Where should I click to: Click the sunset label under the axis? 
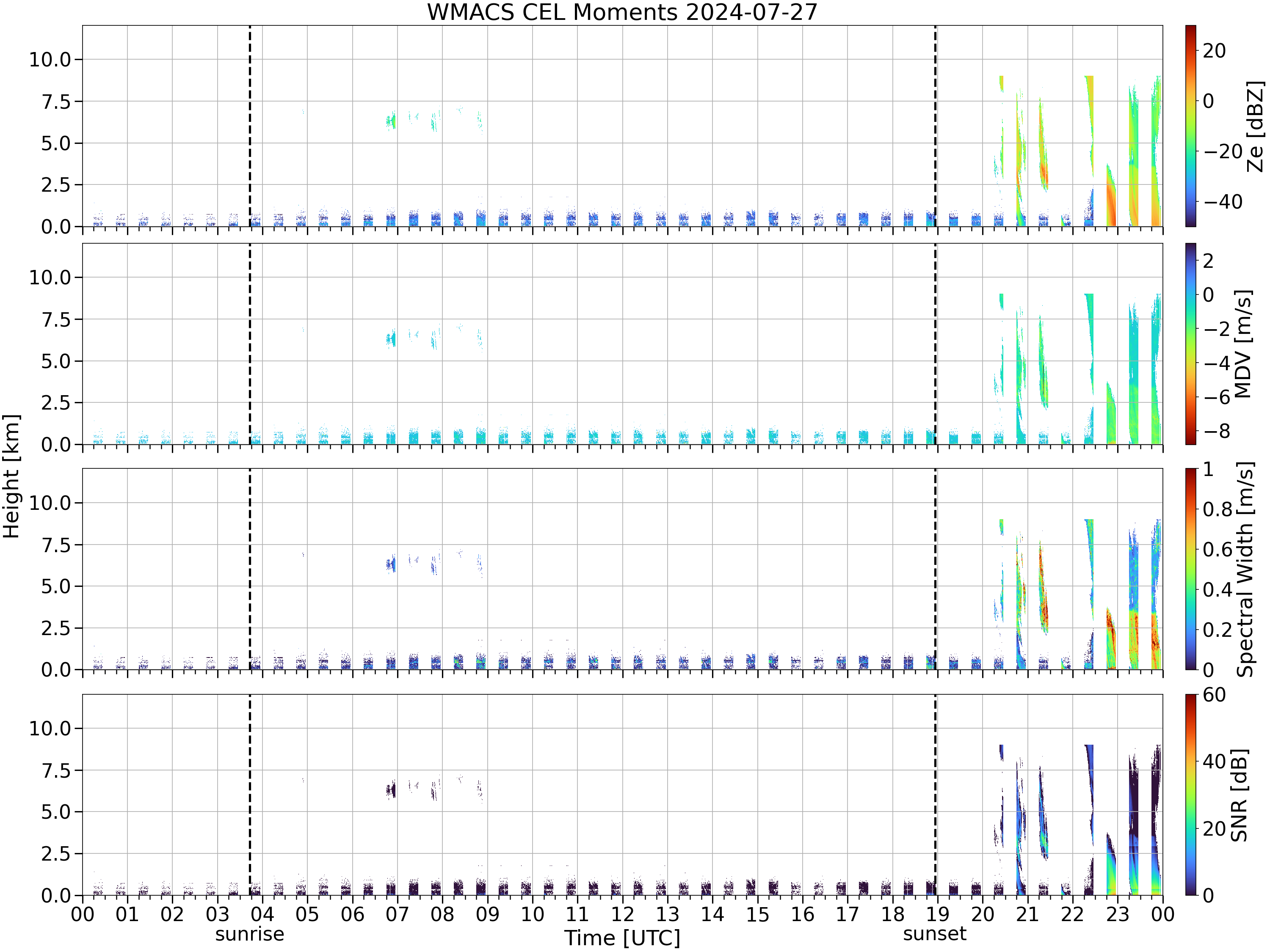coord(935,934)
